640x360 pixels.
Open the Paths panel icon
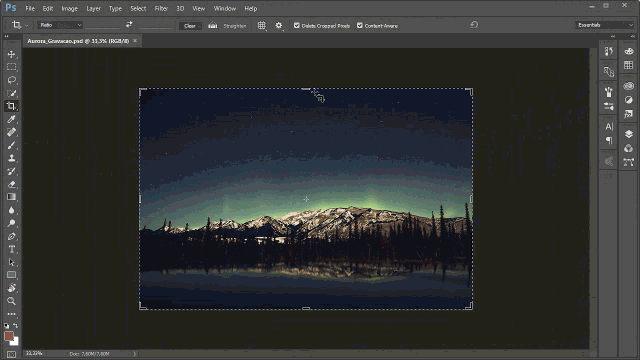click(629, 162)
